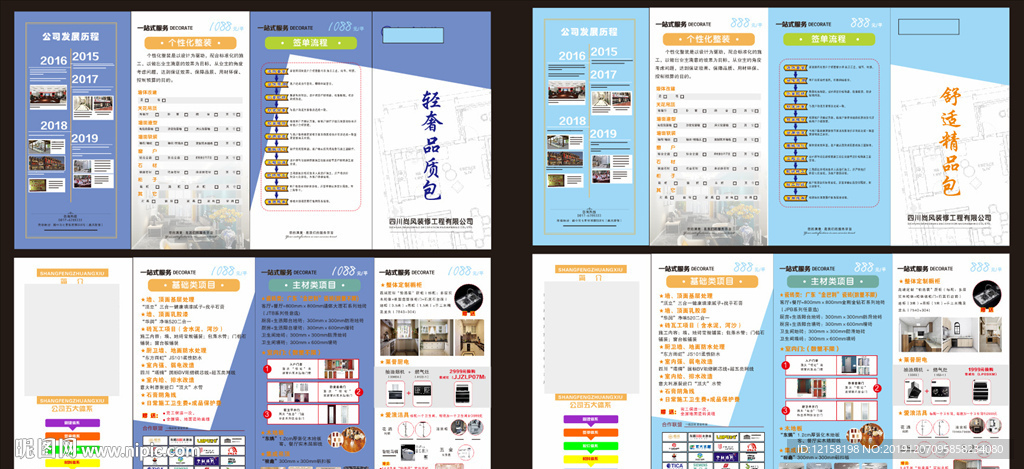The height and width of the screenshot is (469, 1024).
Task: Click the empty outlined rectangle on 舒适精品包 cover
Action: (x=927, y=27)
